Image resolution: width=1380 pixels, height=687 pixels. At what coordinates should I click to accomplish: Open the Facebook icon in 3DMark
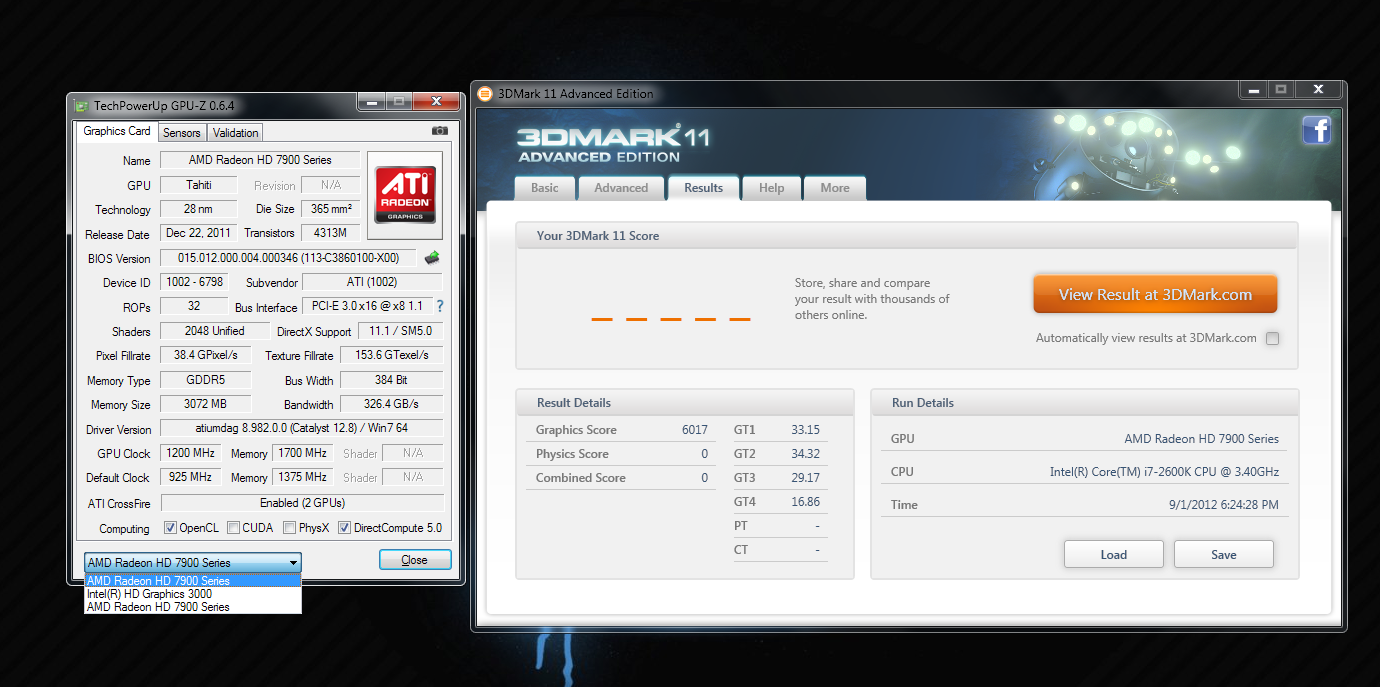click(x=1316, y=130)
